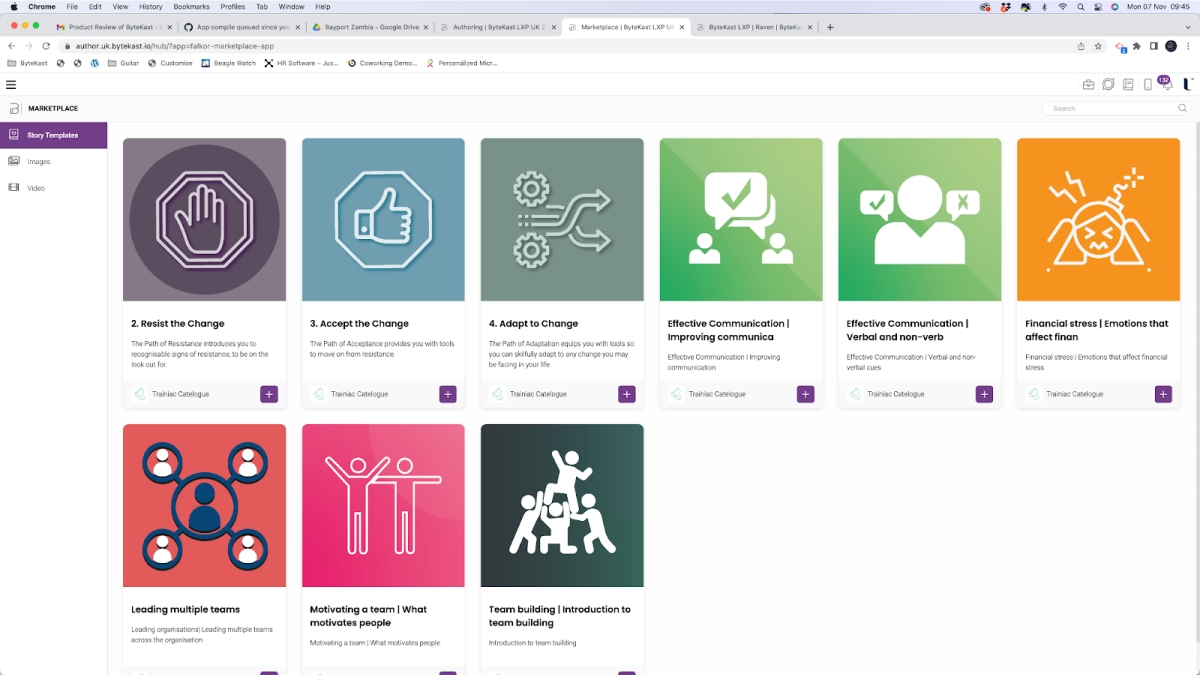Screen dimensions: 1200x675
Task: Click Trainiac Catalogue under Financial stress
Action: click(1075, 394)
